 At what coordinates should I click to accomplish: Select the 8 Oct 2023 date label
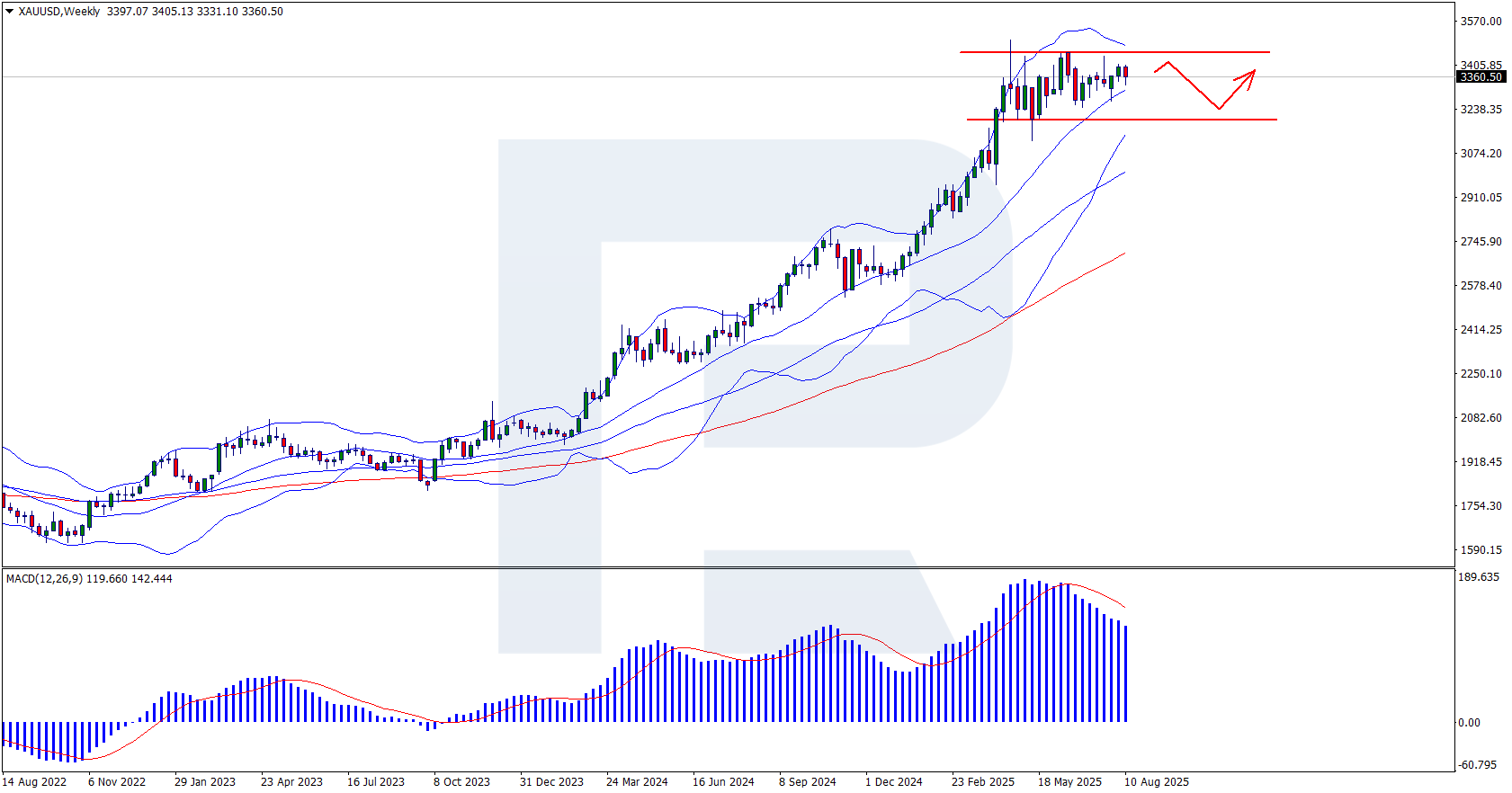click(x=461, y=782)
